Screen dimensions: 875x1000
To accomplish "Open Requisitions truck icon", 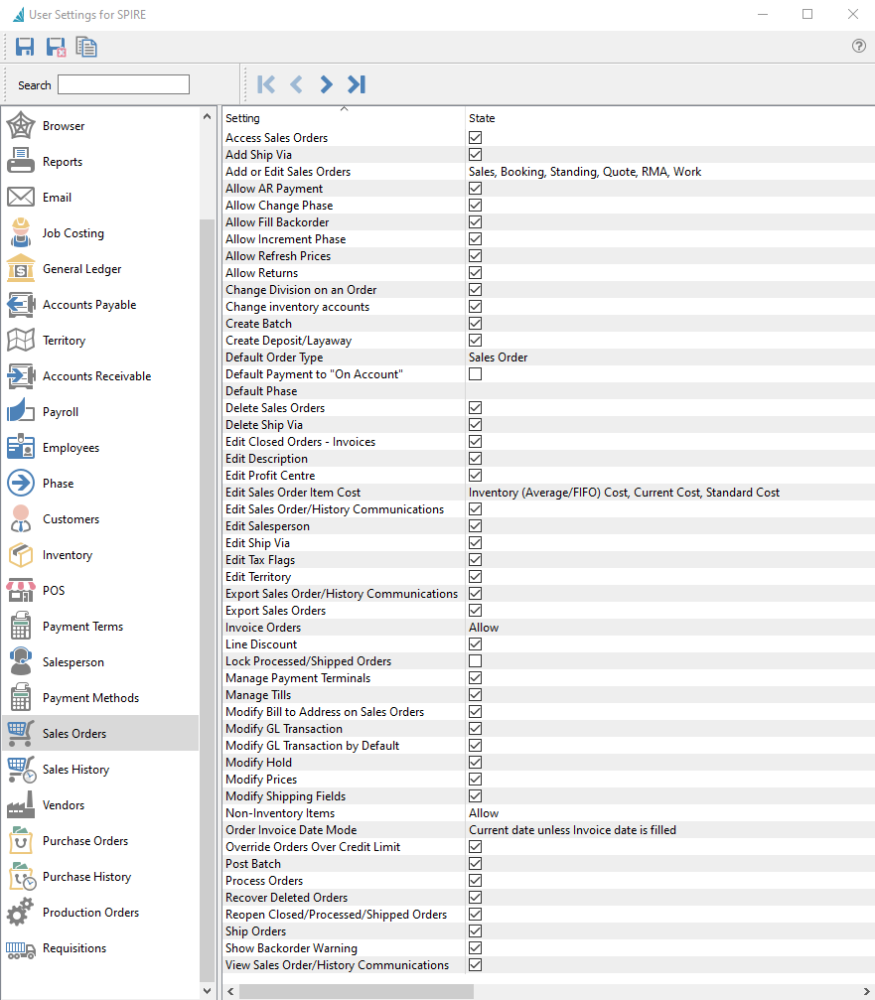I will [x=20, y=948].
